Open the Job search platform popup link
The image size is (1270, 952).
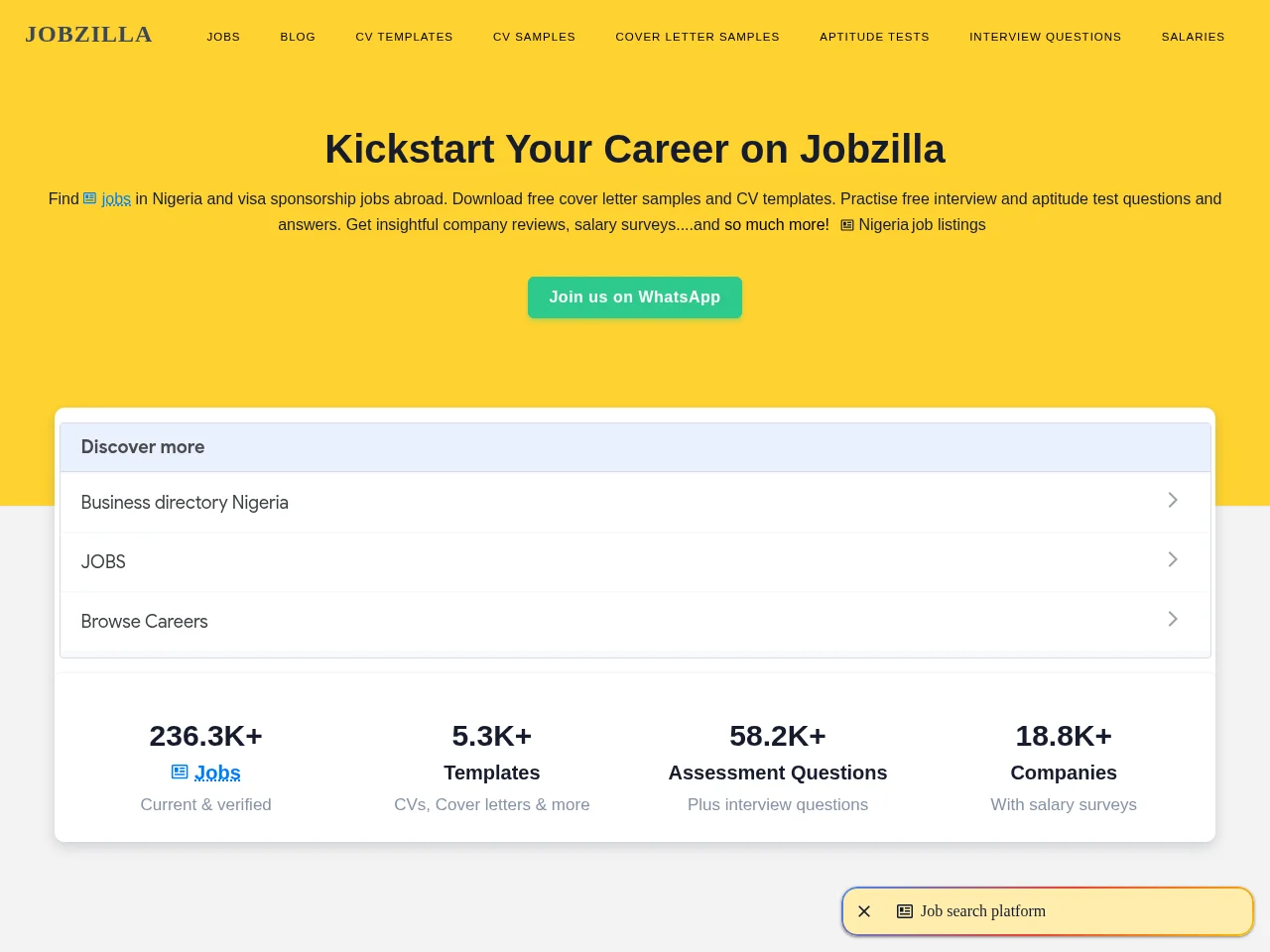click(x=983, y=911)
